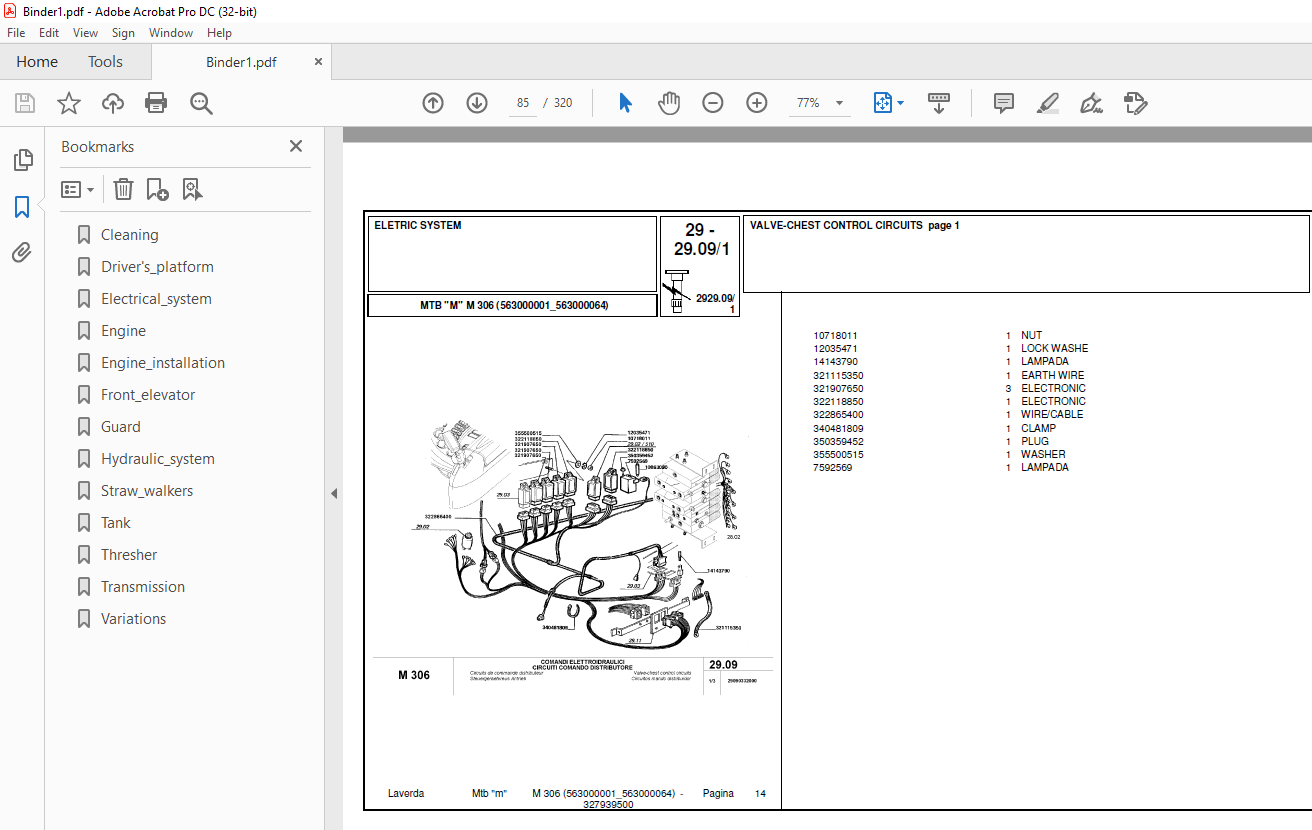The width and height of the screenshot is (1312, 830).
Task: Delete the selected bookmark with trash icon
Action: click(x=123, y=189)
